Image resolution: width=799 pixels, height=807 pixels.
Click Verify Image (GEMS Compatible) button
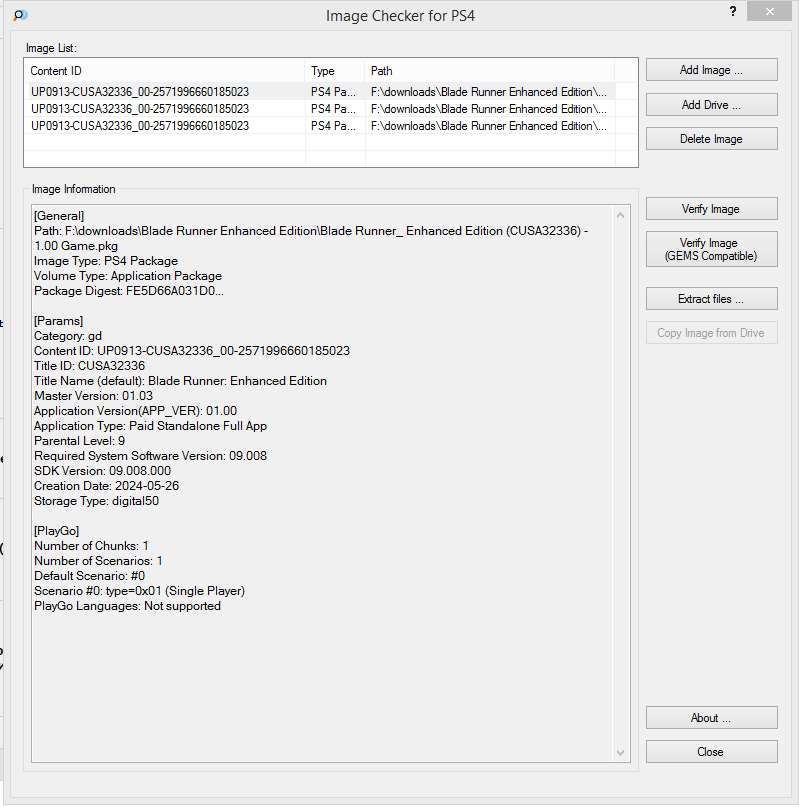(711, 249)
